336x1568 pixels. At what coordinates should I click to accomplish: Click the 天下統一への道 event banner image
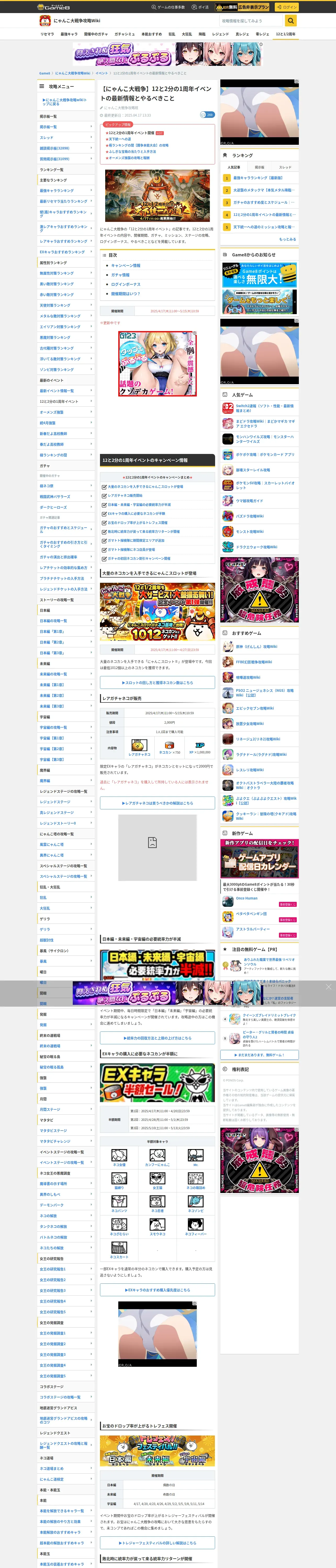157,196
